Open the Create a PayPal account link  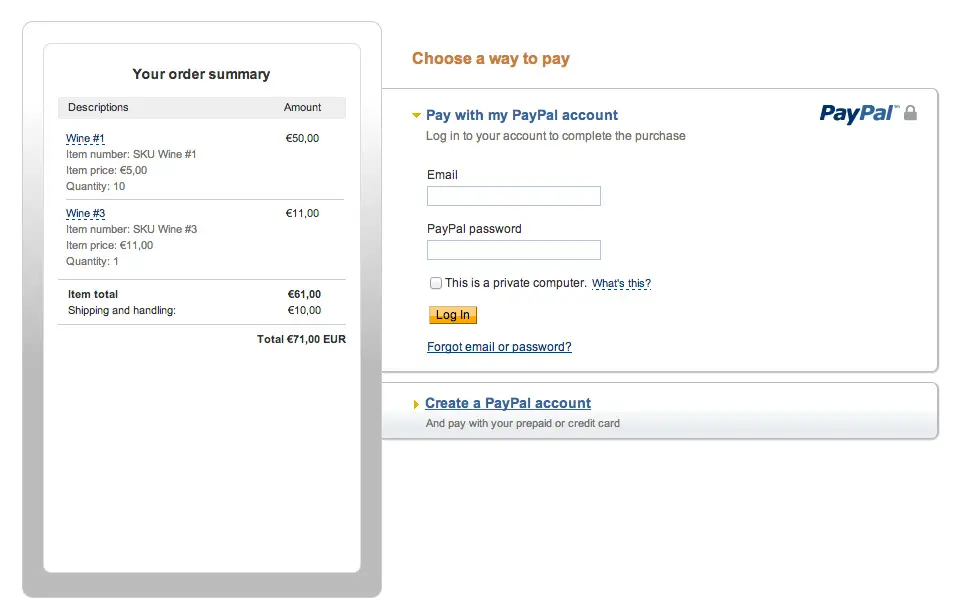pos(508,403)
